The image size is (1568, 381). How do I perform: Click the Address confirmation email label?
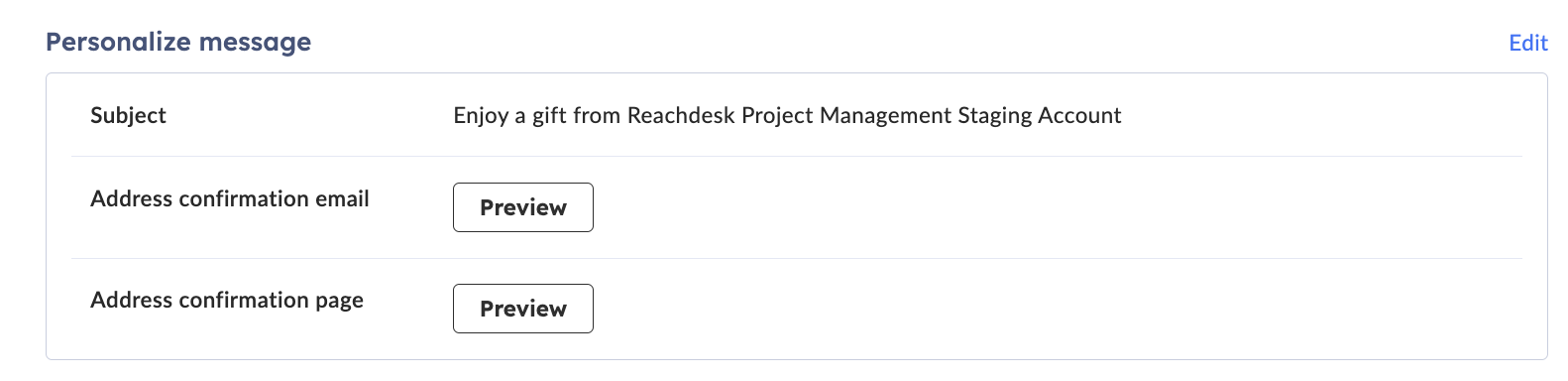(230, 198)
